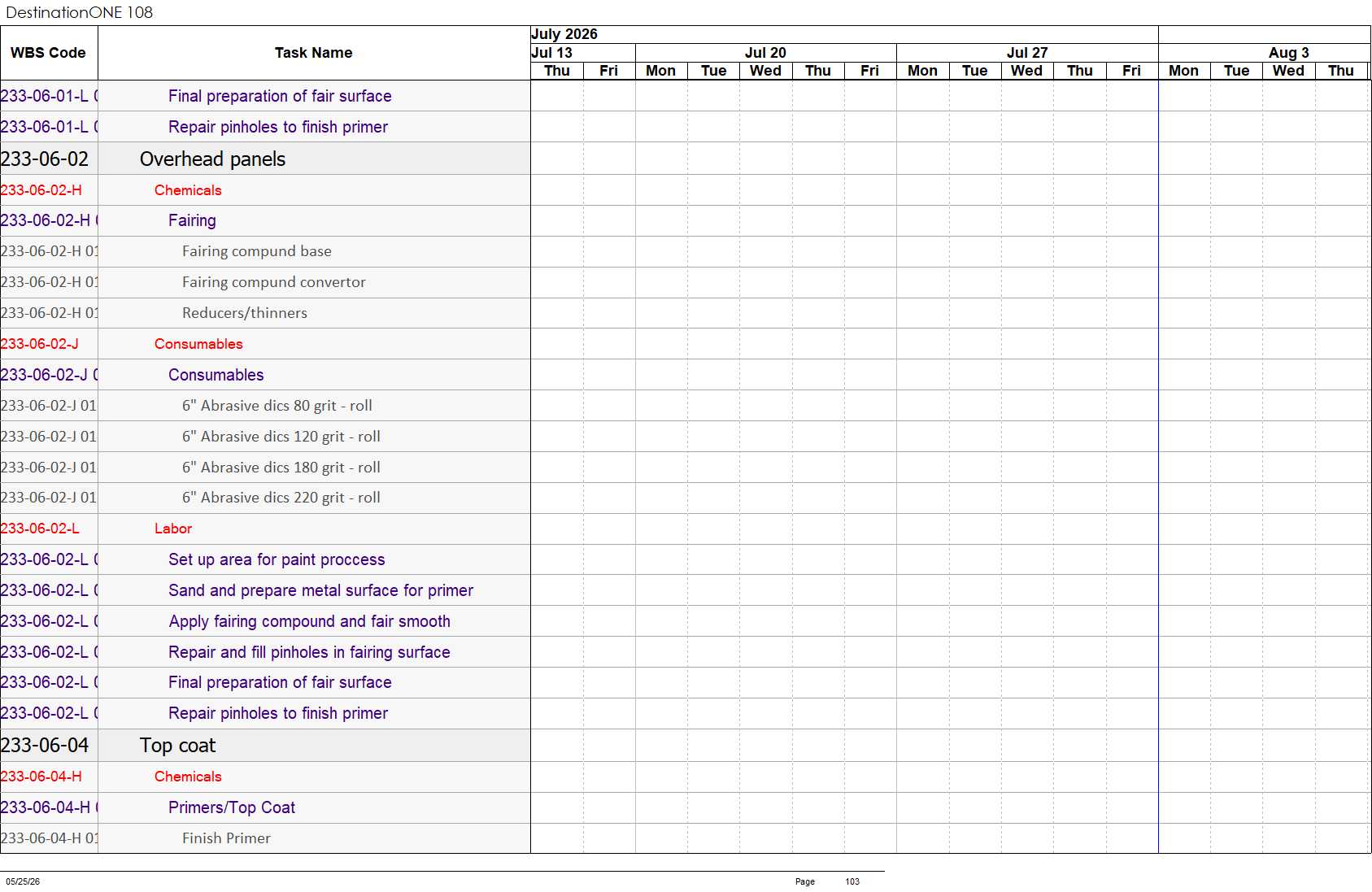The image size is (1372, 892).
Task: Select Set up area for paint proccess
Action: point(277,559)
